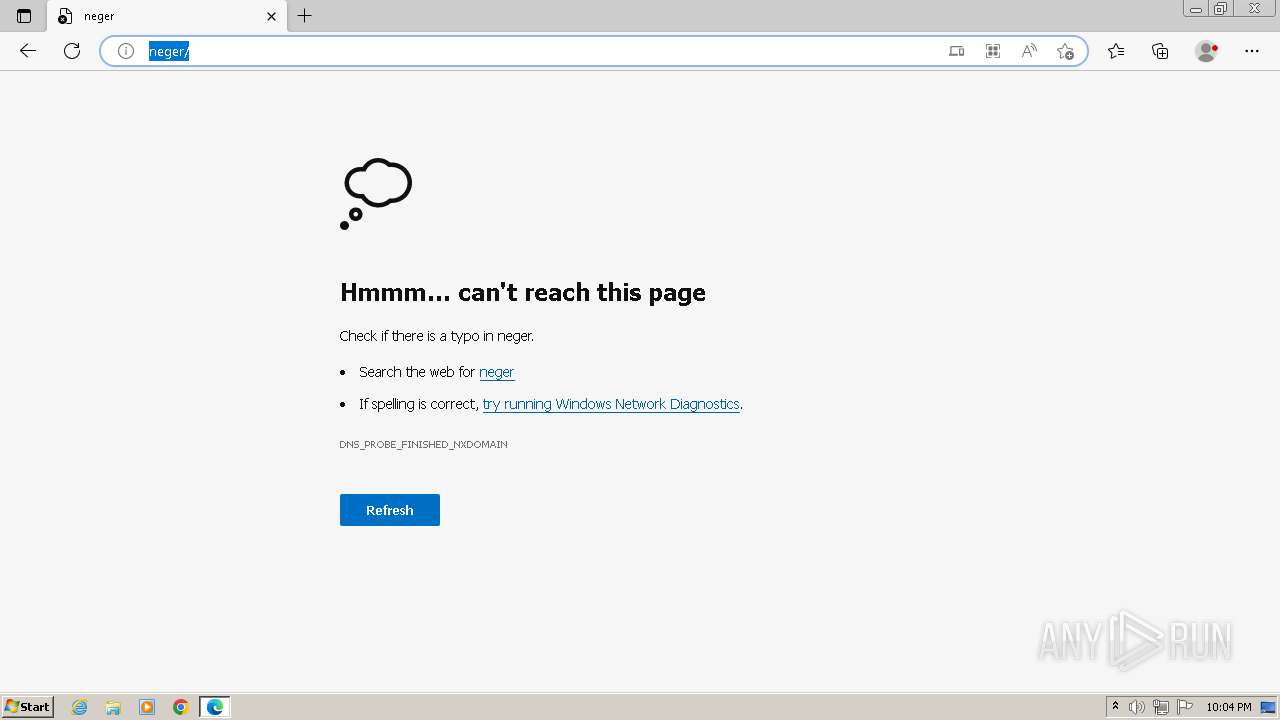Screen dimensions: 1280x720
Task: Launch Google Chrome from taskbar
Action: (181, 707)
